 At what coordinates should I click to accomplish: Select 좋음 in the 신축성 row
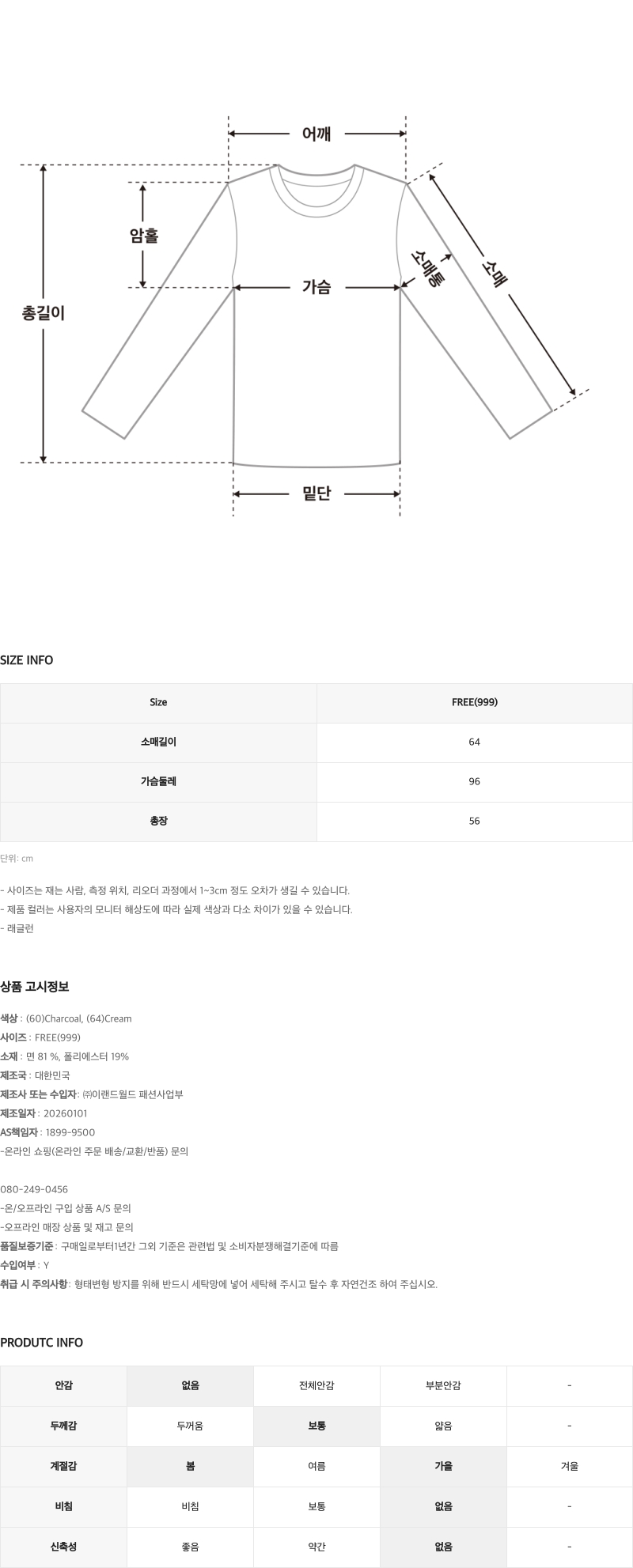click(x=190, y=1547)
